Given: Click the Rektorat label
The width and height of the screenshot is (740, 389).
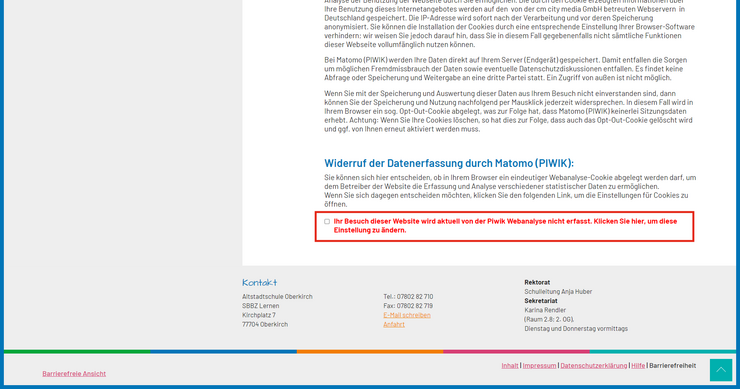Looking at the screenshot, I should tap(537, 282).
